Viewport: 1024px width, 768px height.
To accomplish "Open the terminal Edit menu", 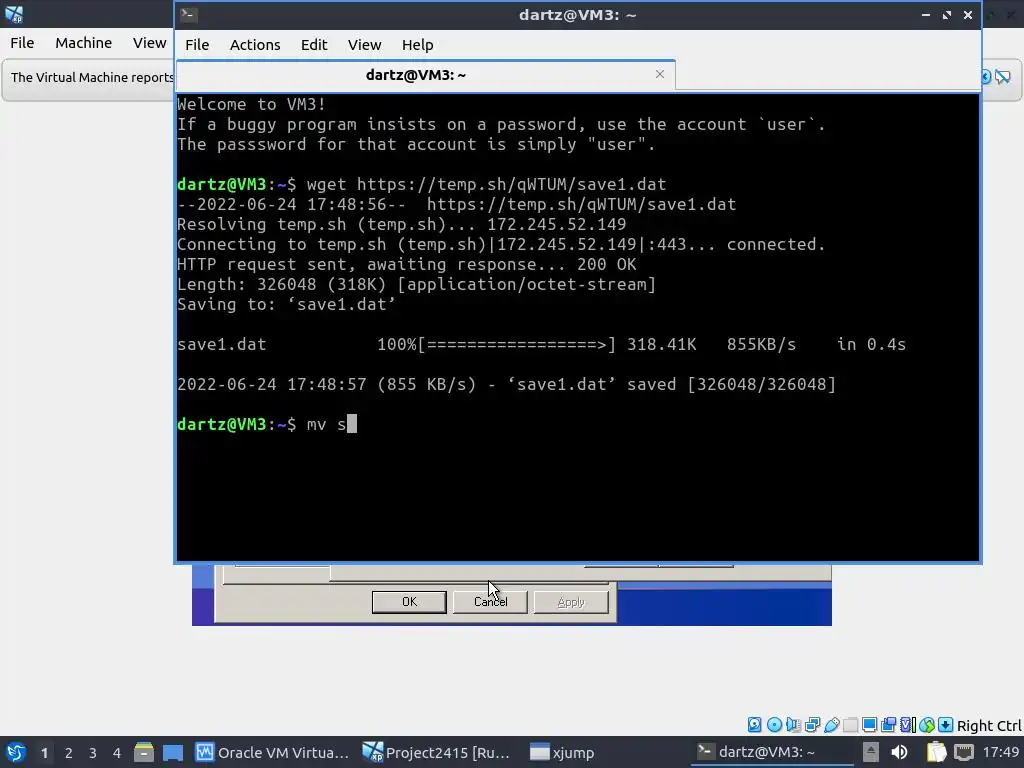I will click(313, 44).
